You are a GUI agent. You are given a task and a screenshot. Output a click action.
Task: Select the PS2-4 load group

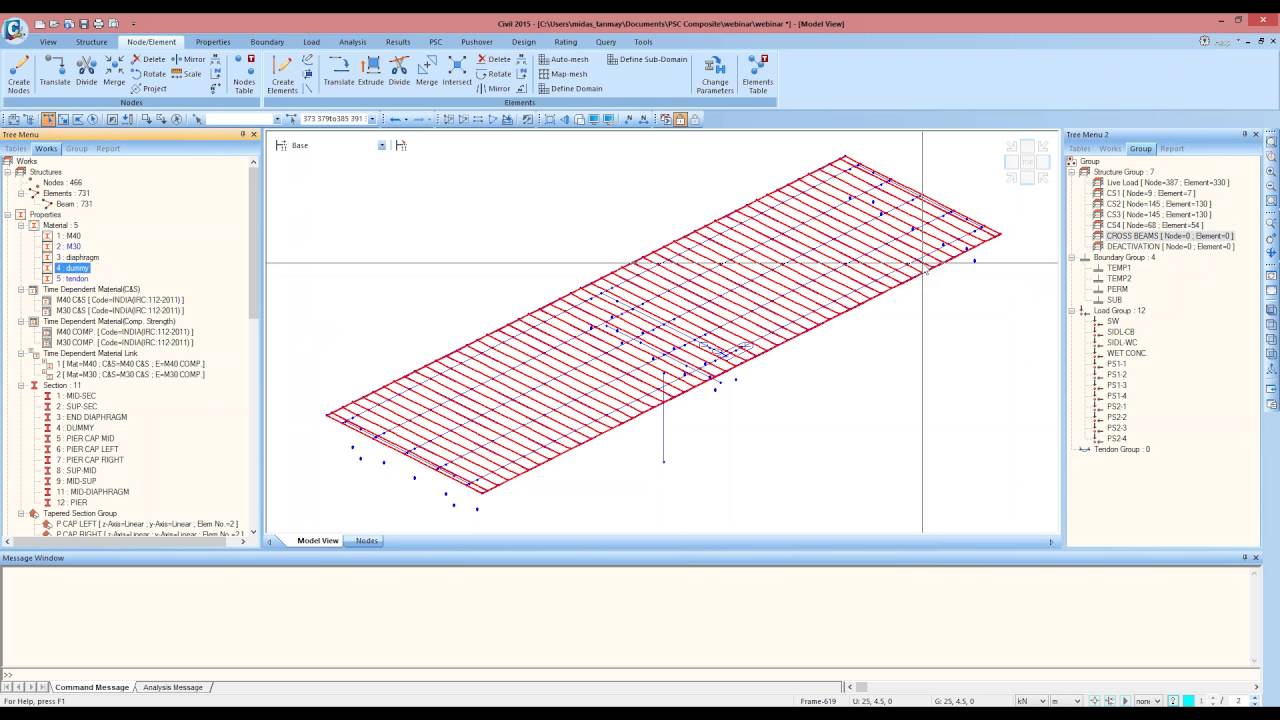tap(1116, 438)
